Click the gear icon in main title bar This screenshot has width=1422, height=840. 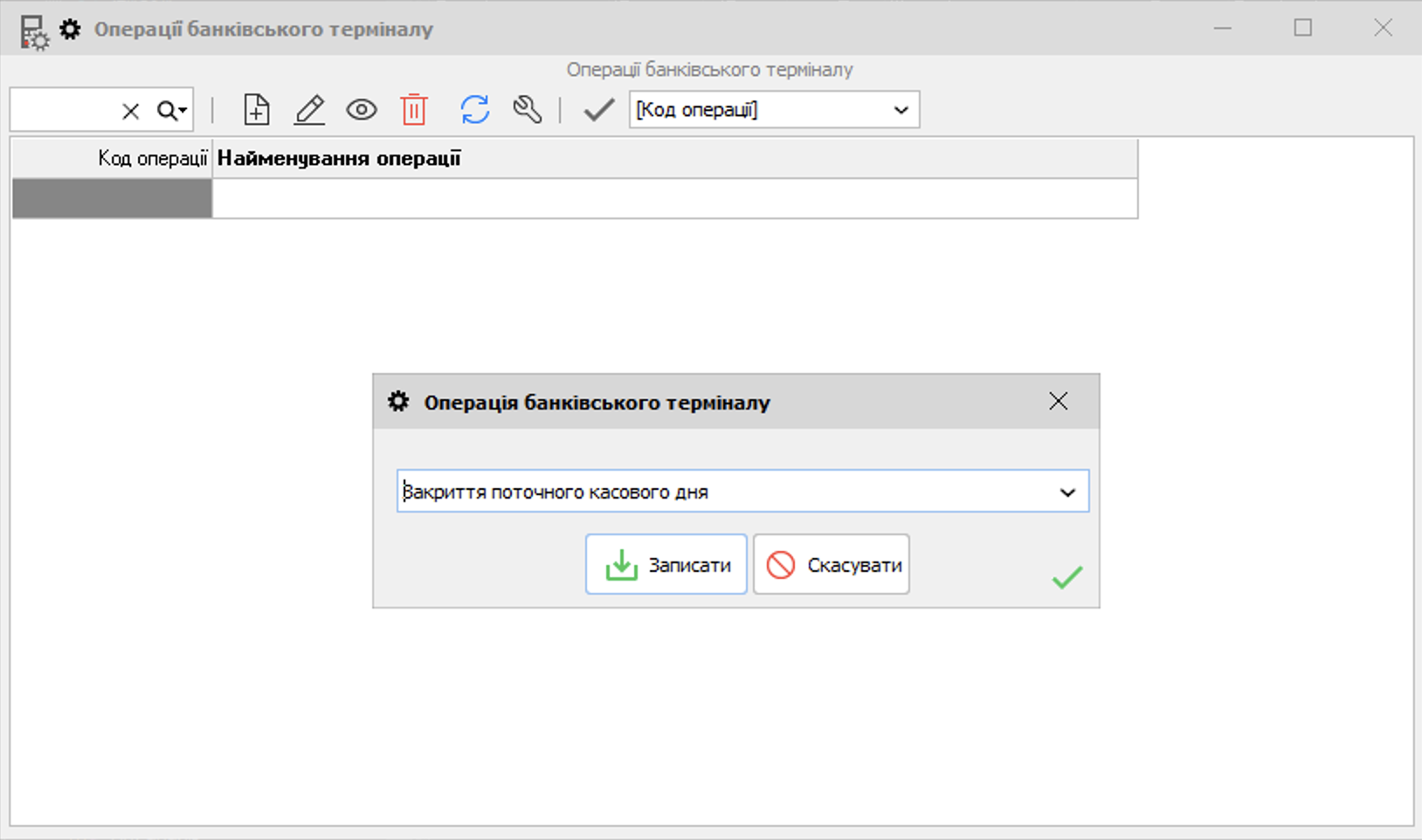click(70, 30)
